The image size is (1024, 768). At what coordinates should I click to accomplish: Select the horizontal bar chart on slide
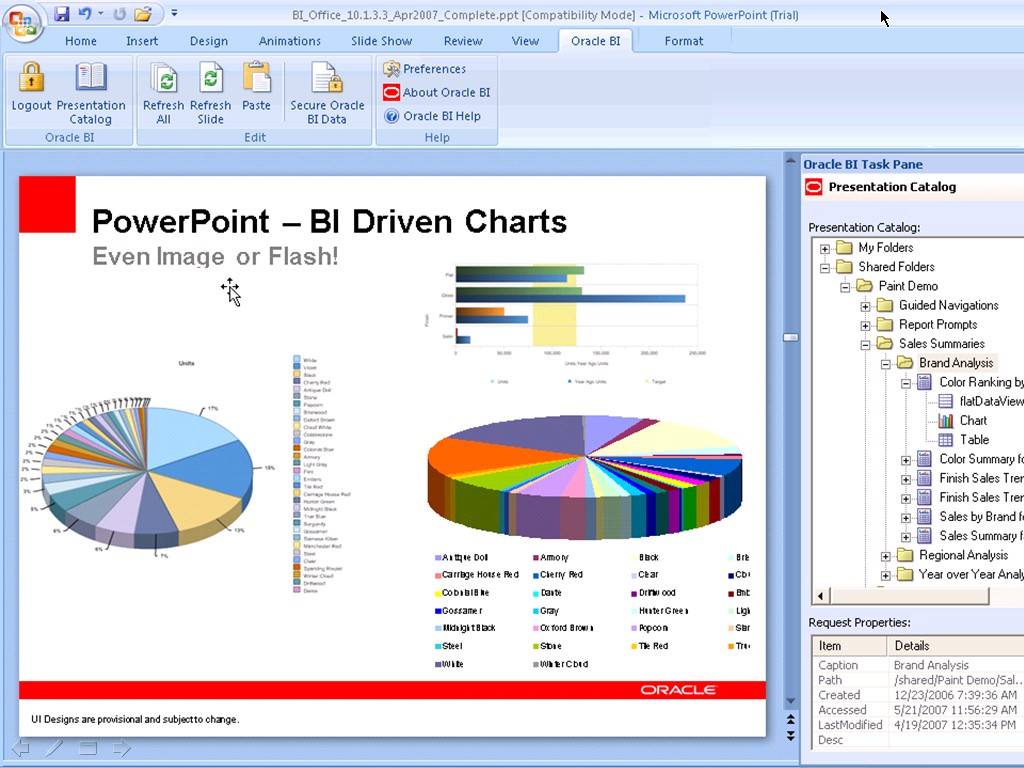tap(566, 324)
